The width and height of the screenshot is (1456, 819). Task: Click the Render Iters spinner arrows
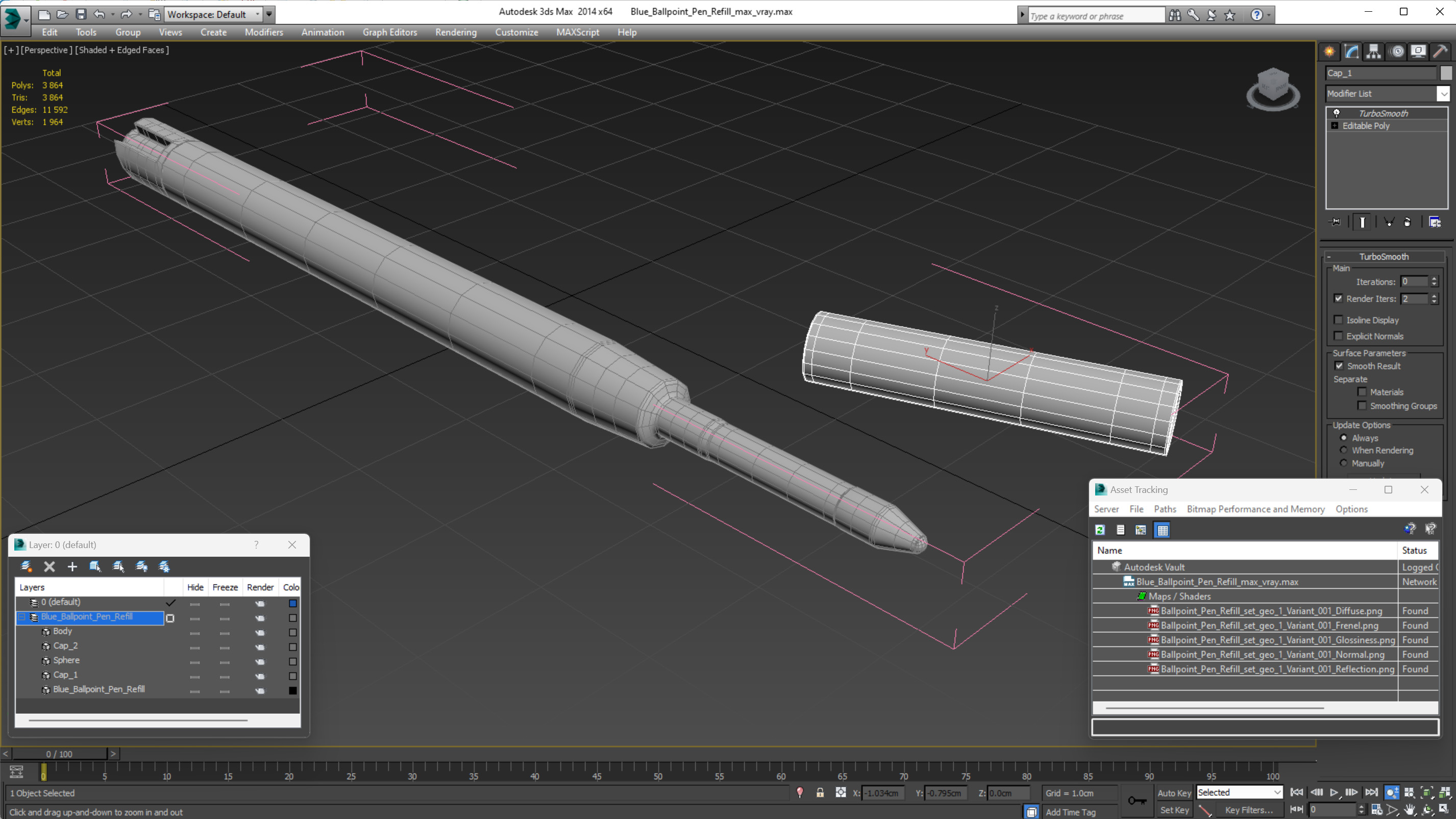[1434, 299]
